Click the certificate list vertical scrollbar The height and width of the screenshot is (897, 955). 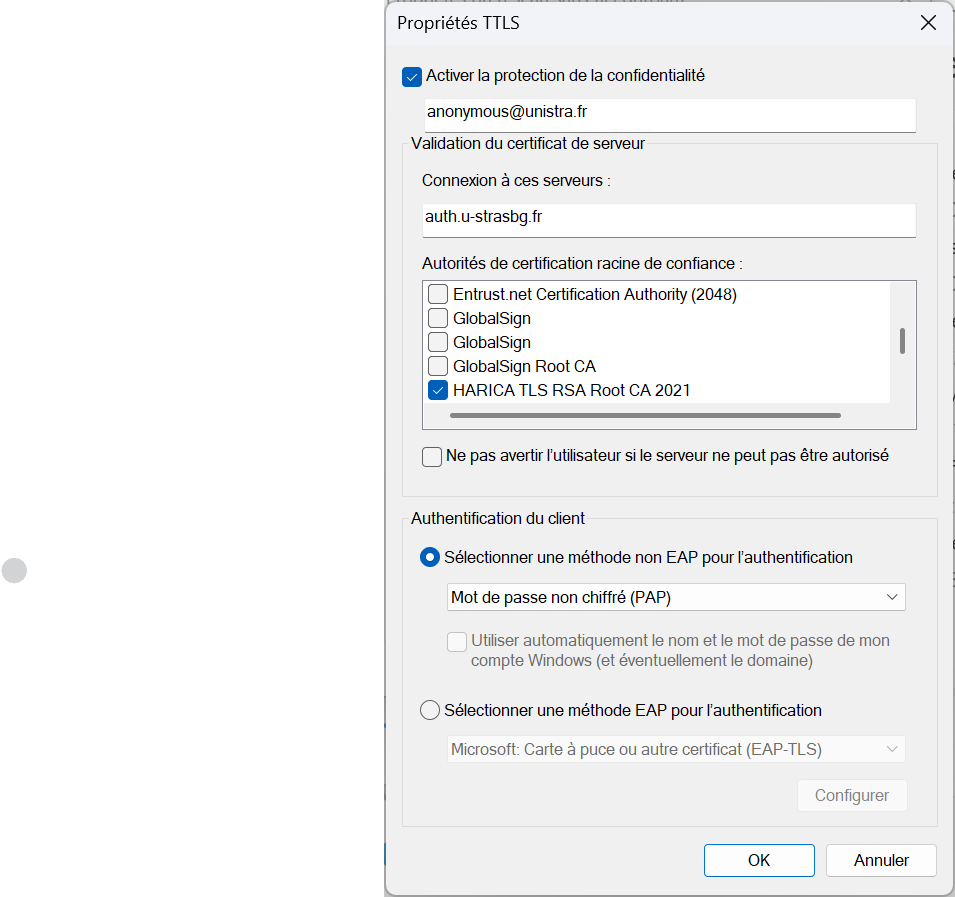(x=902, y=341)
